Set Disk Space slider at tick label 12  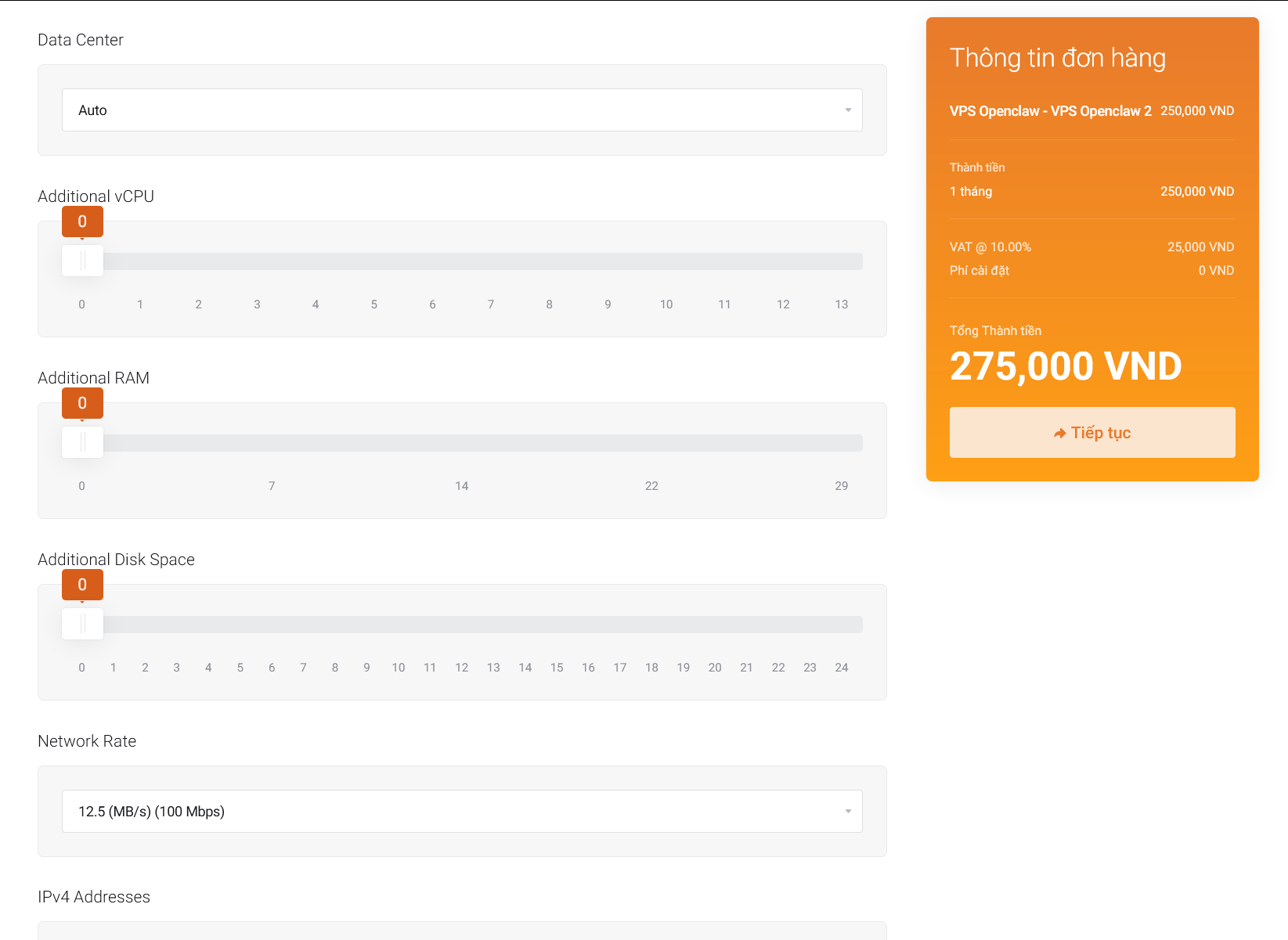(x=462, y=668)
